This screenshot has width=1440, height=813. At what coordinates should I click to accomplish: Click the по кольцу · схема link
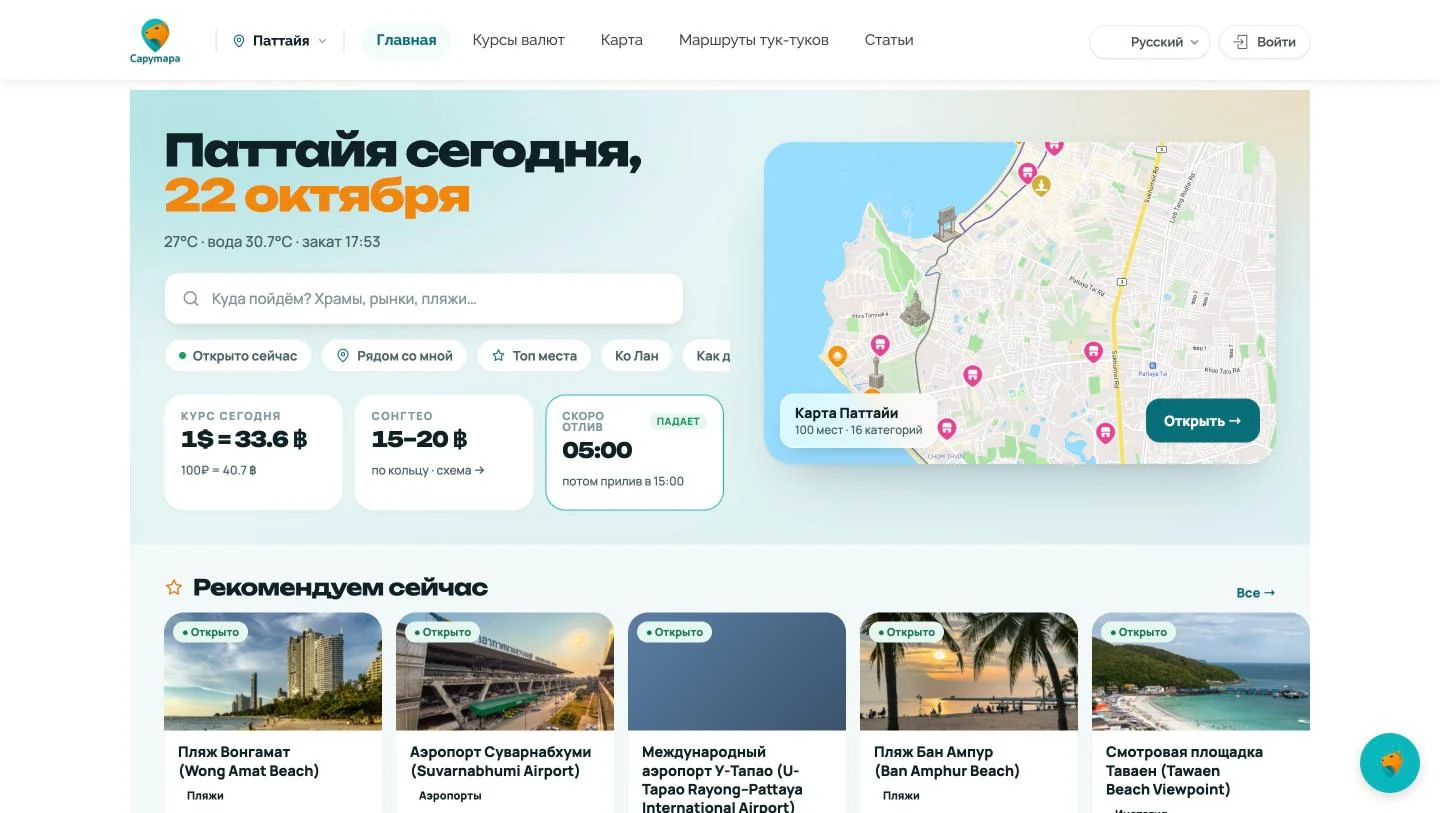(x=428, y=470)
